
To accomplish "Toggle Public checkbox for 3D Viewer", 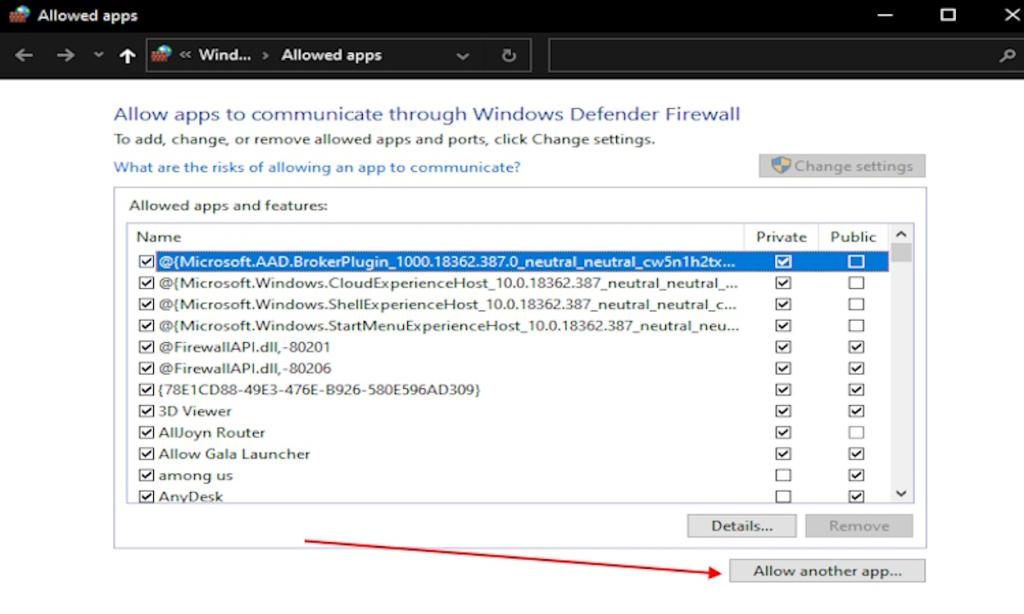I will click(856, 411).
